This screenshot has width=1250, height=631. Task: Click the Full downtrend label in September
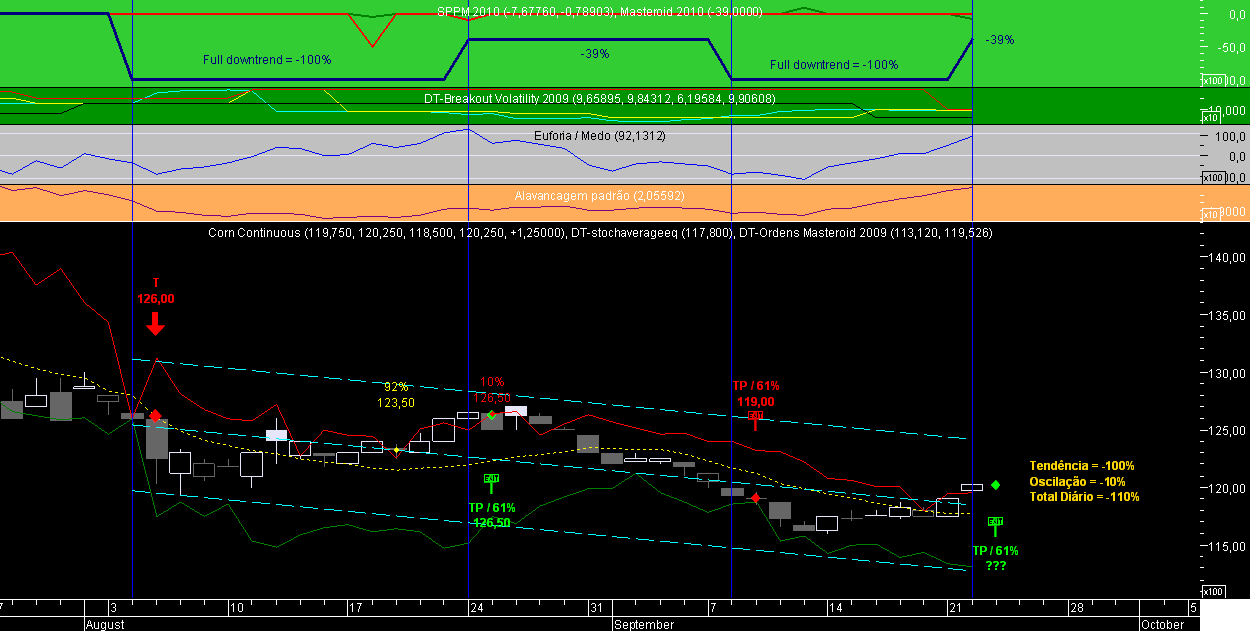pos(834,64)
